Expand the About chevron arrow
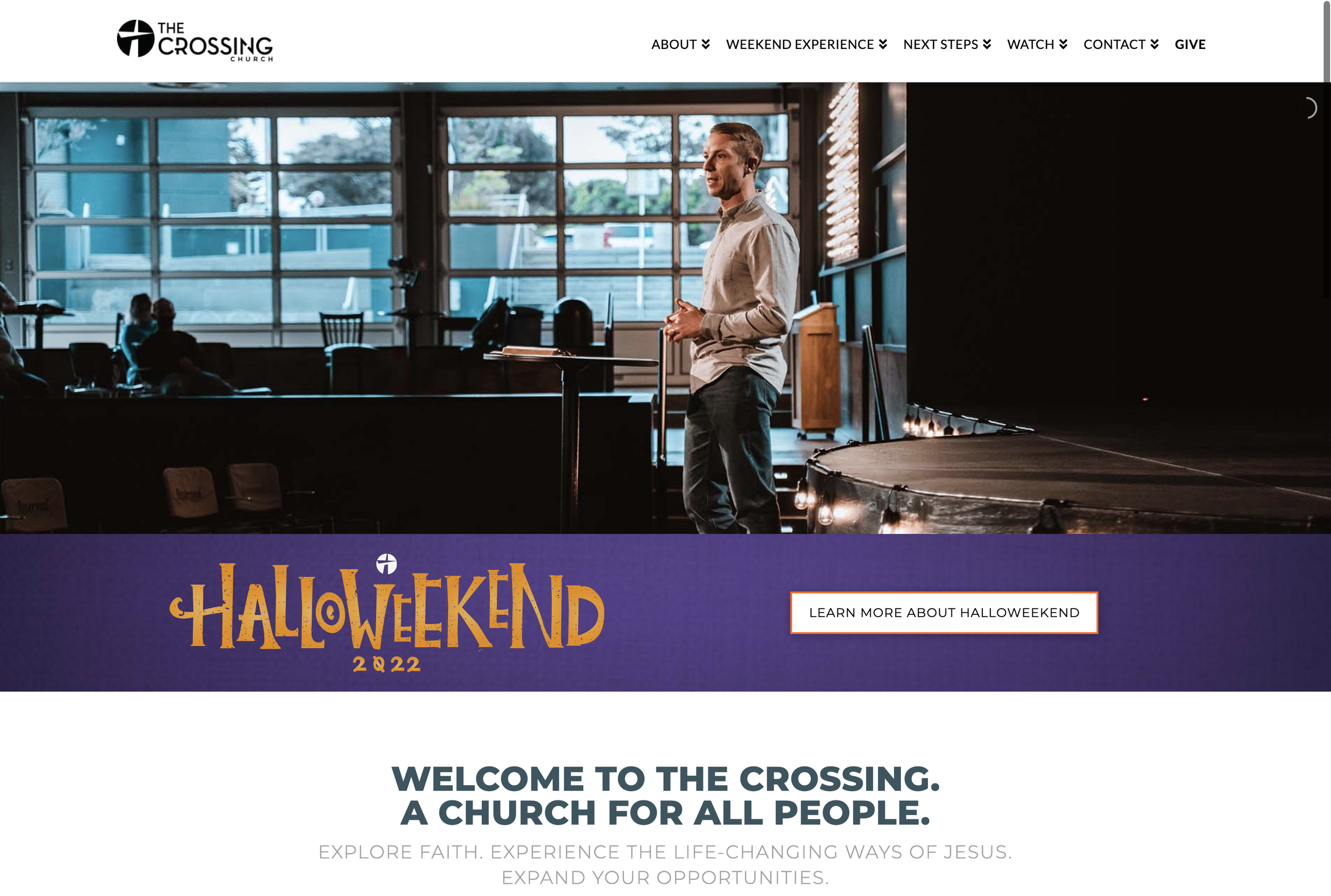1331x896 pixels. (x=706, y=44)
